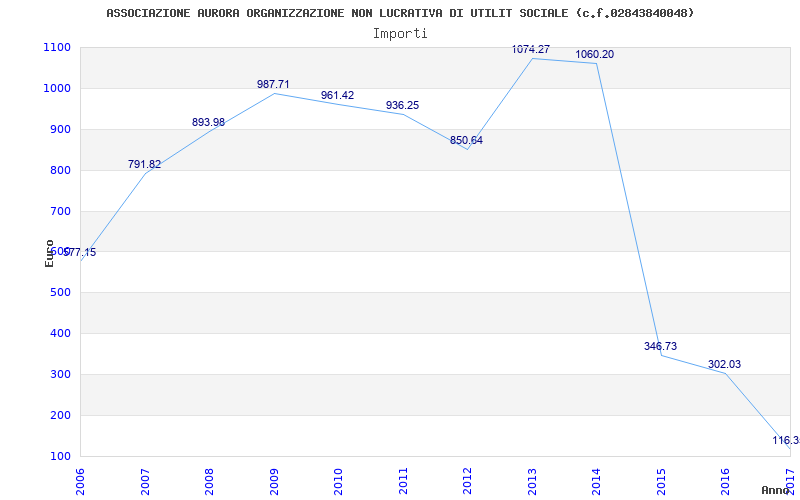The width and height of the screenshot is (800, 500).
Task: Click the 100 y-axis tick label
Action: coord(63,456)
